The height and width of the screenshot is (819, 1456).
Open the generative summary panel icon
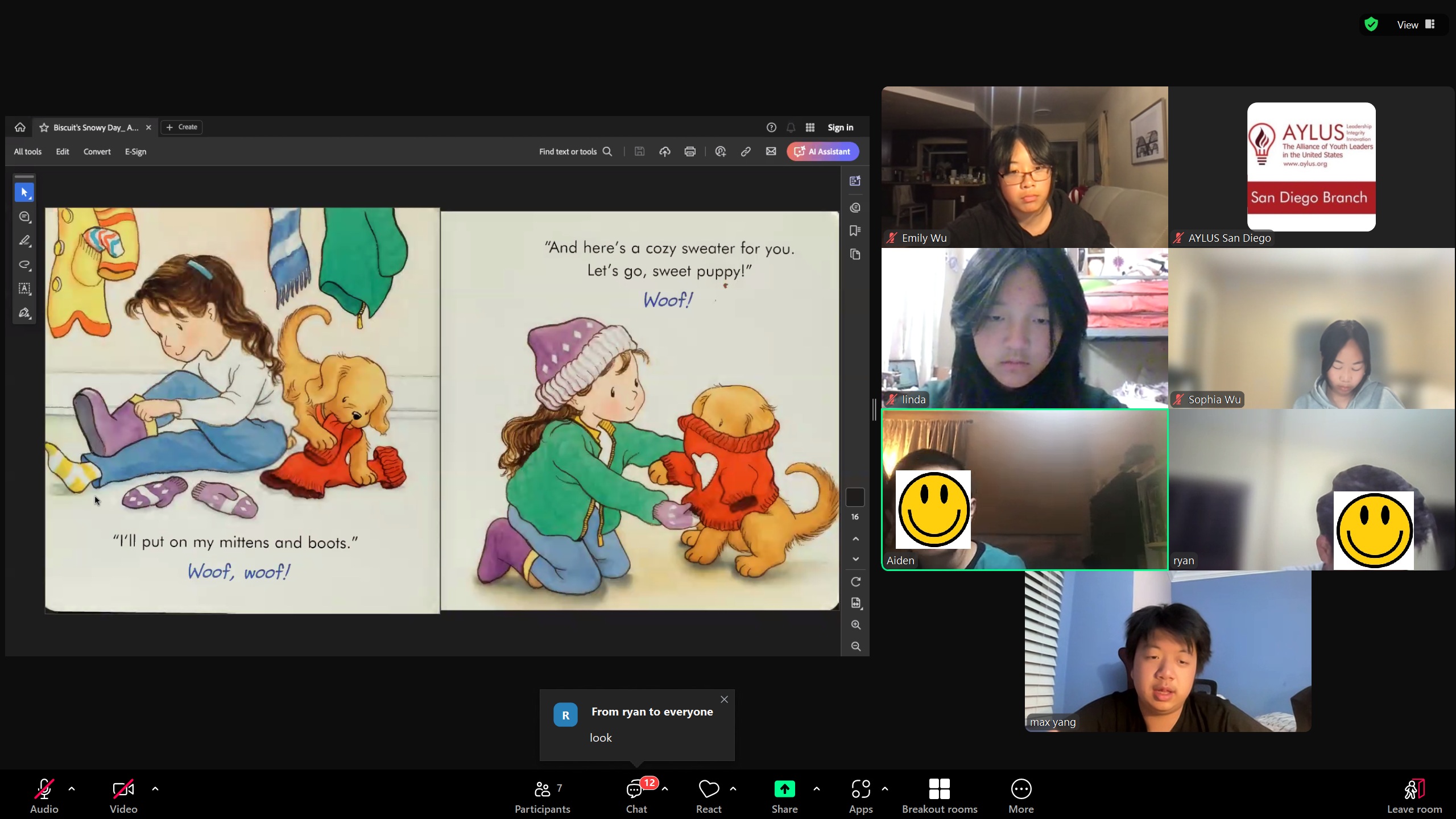855,181
